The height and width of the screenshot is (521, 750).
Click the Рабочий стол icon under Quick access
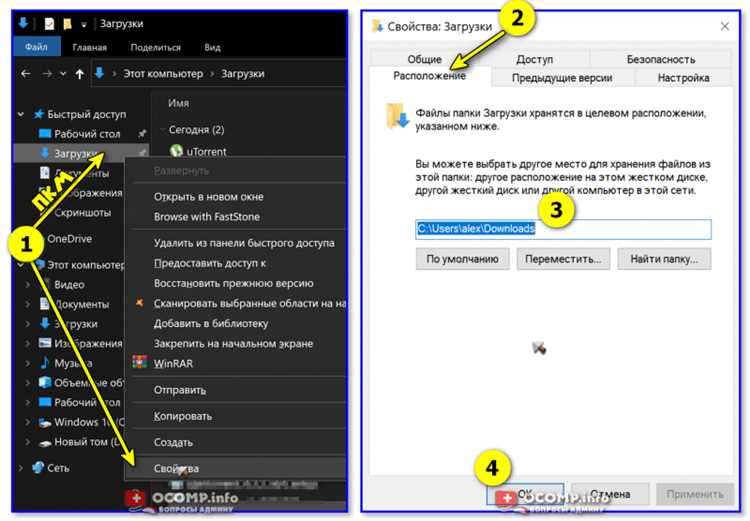tap(44, 133)
